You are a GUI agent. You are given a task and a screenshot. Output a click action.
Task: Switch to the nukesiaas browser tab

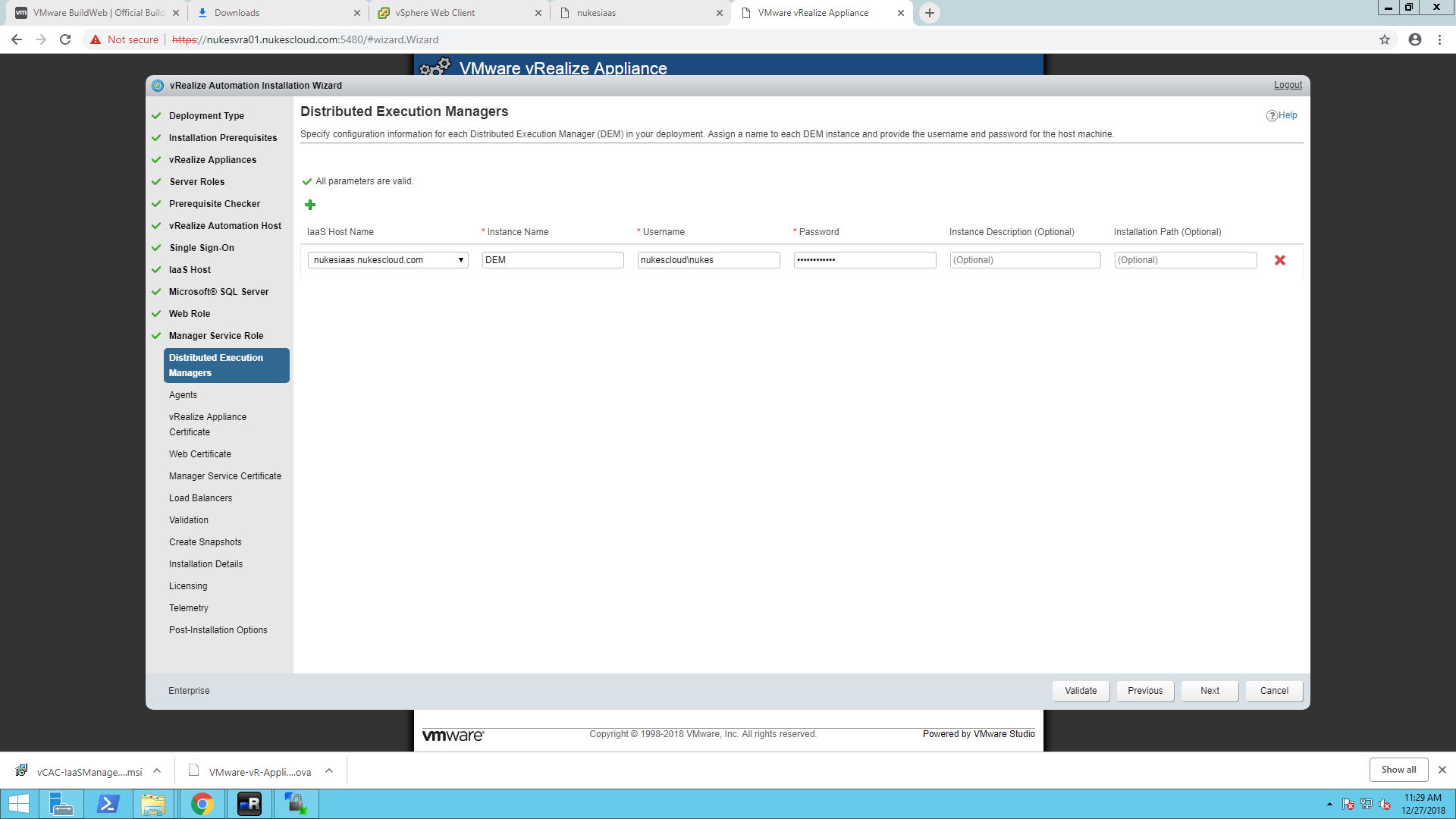(641, 13)
